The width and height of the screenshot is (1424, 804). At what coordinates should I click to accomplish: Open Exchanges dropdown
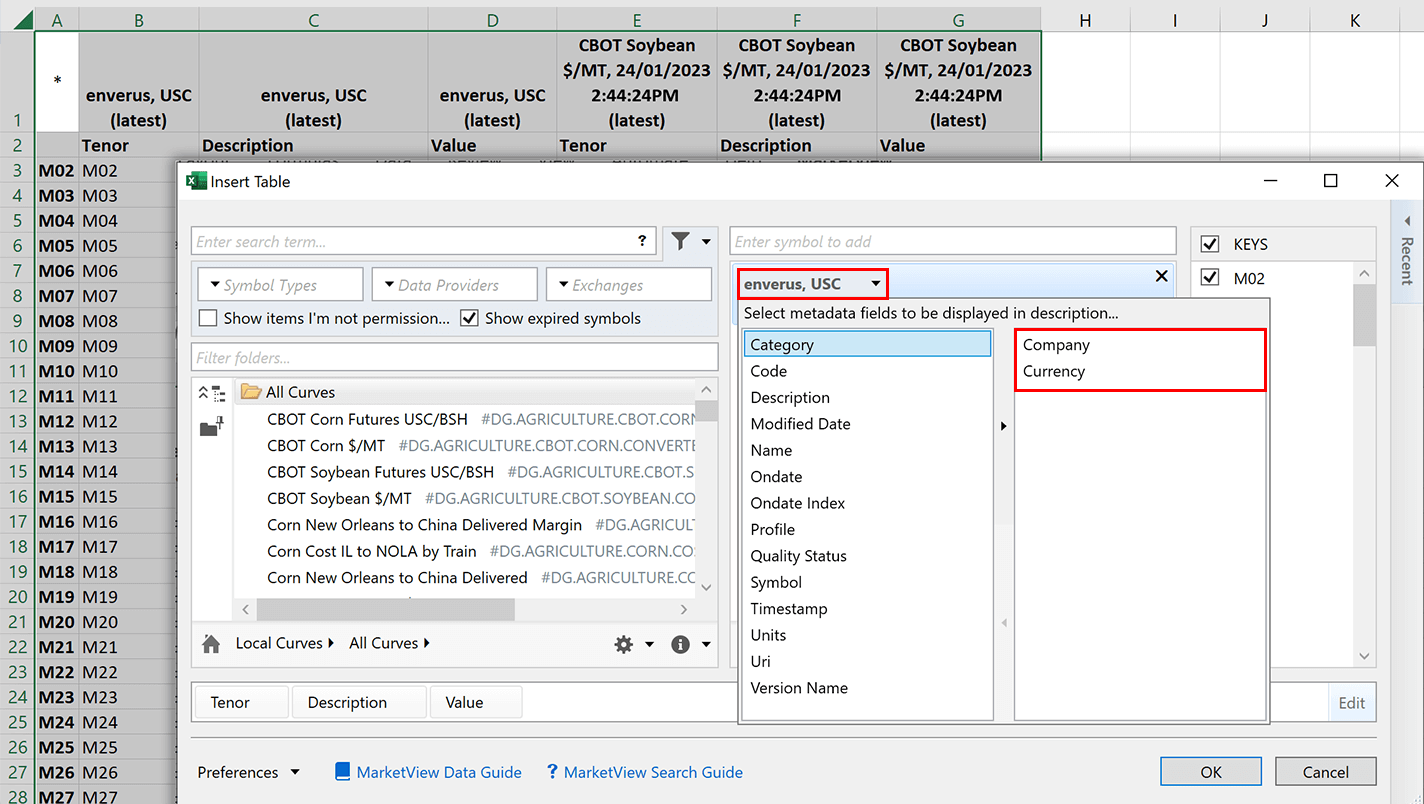[x=629, y=285]
